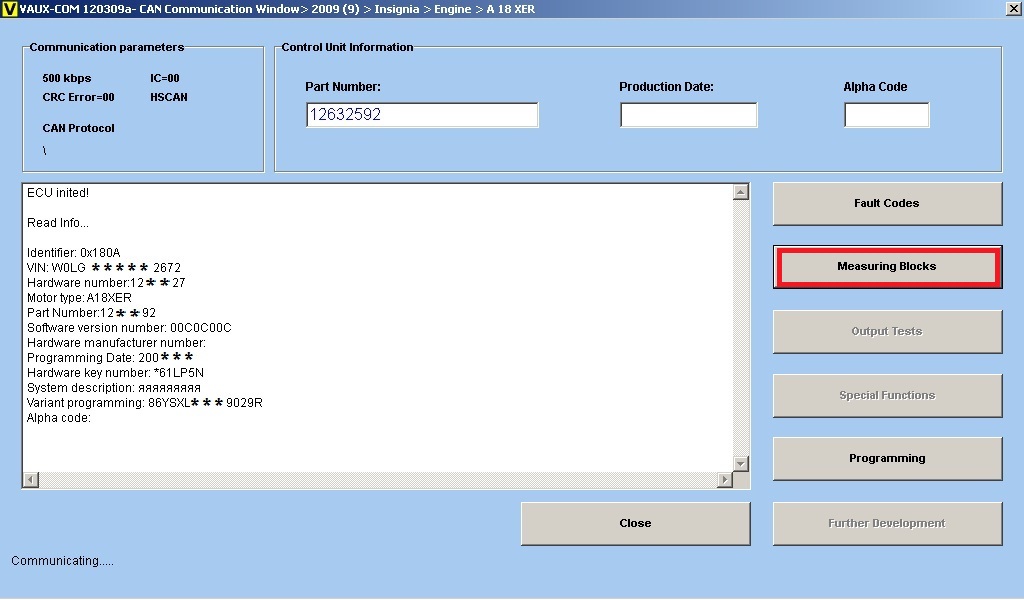Click the 'Hardware key number: *61LP5N' line
The image size is (1024, 600).
click(116, 373)
